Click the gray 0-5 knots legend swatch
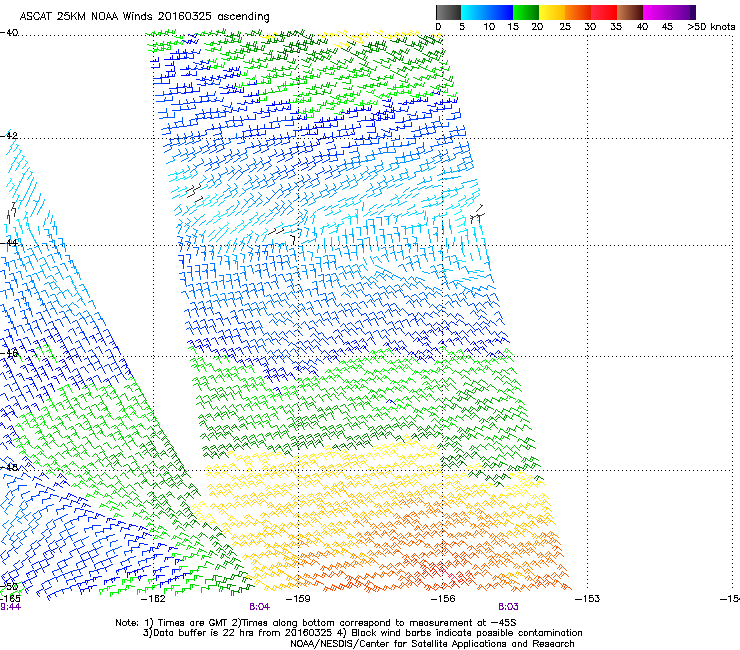The width and height of the screenshot is (740, 650). tap(448, 12)
